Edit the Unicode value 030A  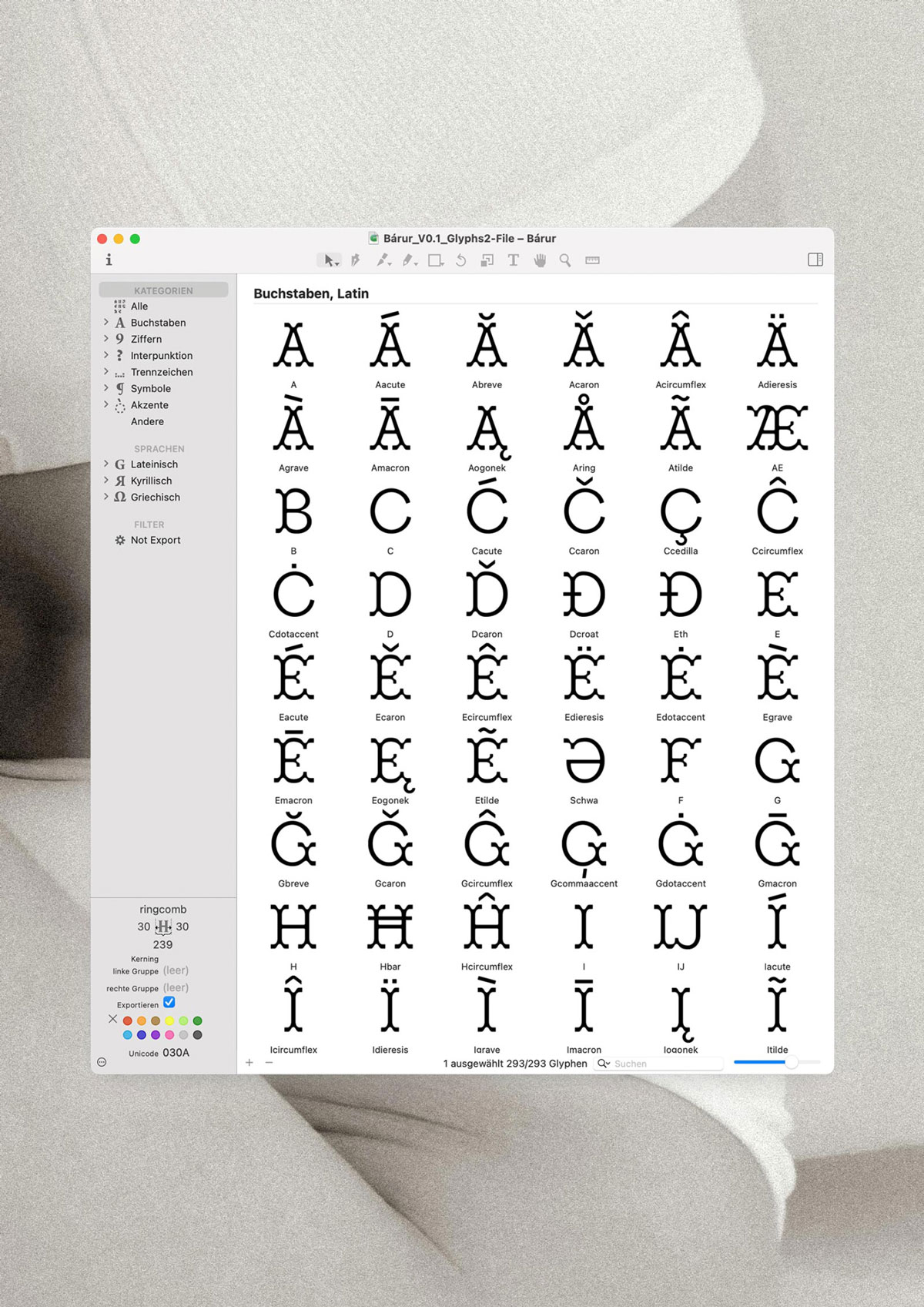point(176,1053)
